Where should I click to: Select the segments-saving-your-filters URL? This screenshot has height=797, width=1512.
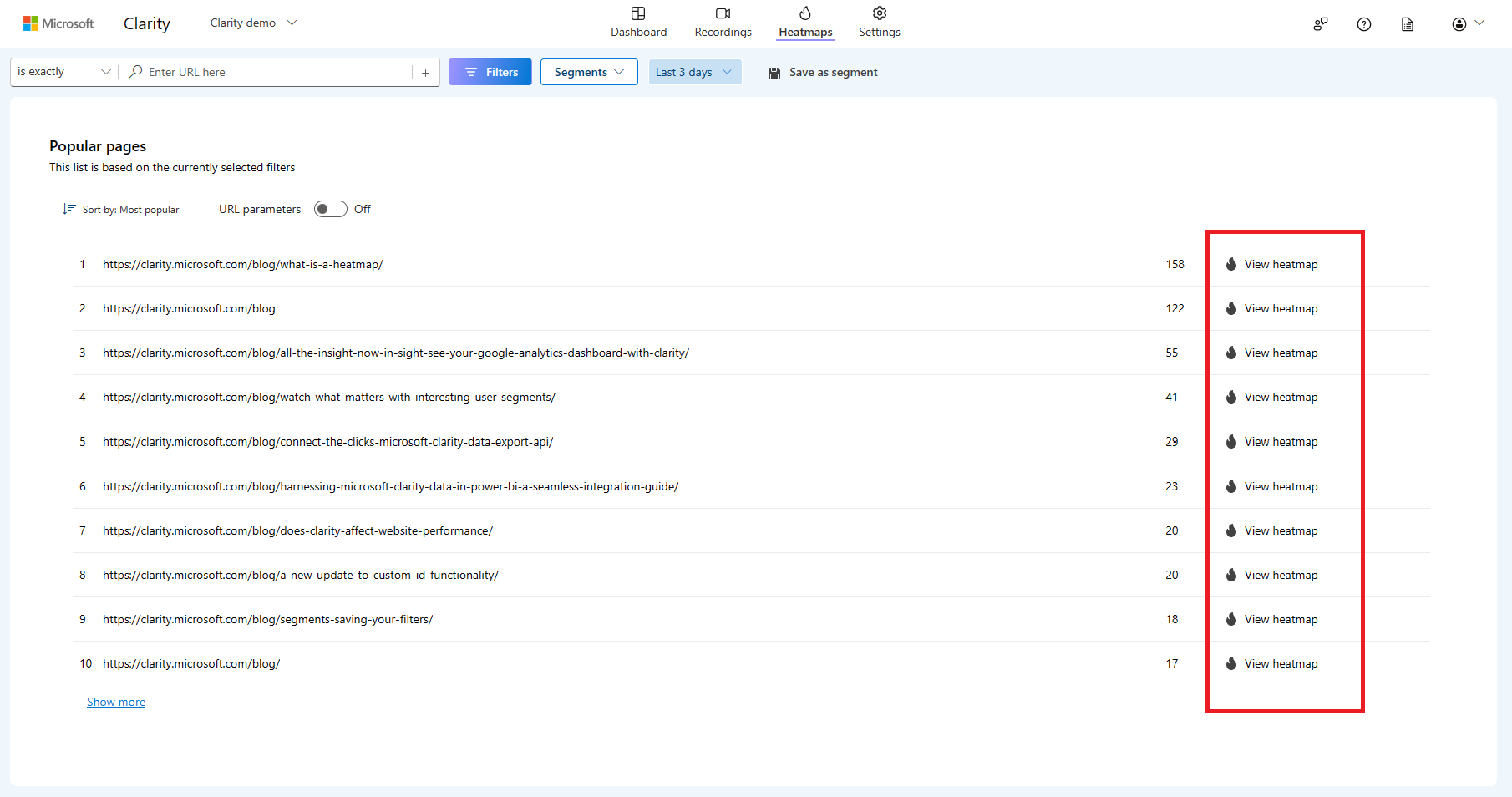click(x=267, y=619)
